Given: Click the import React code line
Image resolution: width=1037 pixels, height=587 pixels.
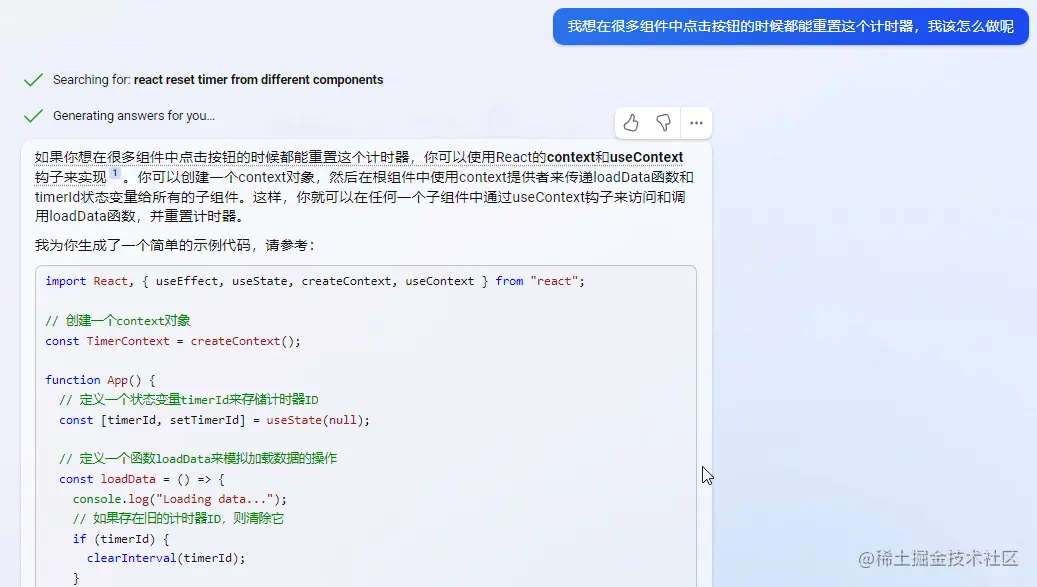Looking at the screenshot, I should (315, 281).
